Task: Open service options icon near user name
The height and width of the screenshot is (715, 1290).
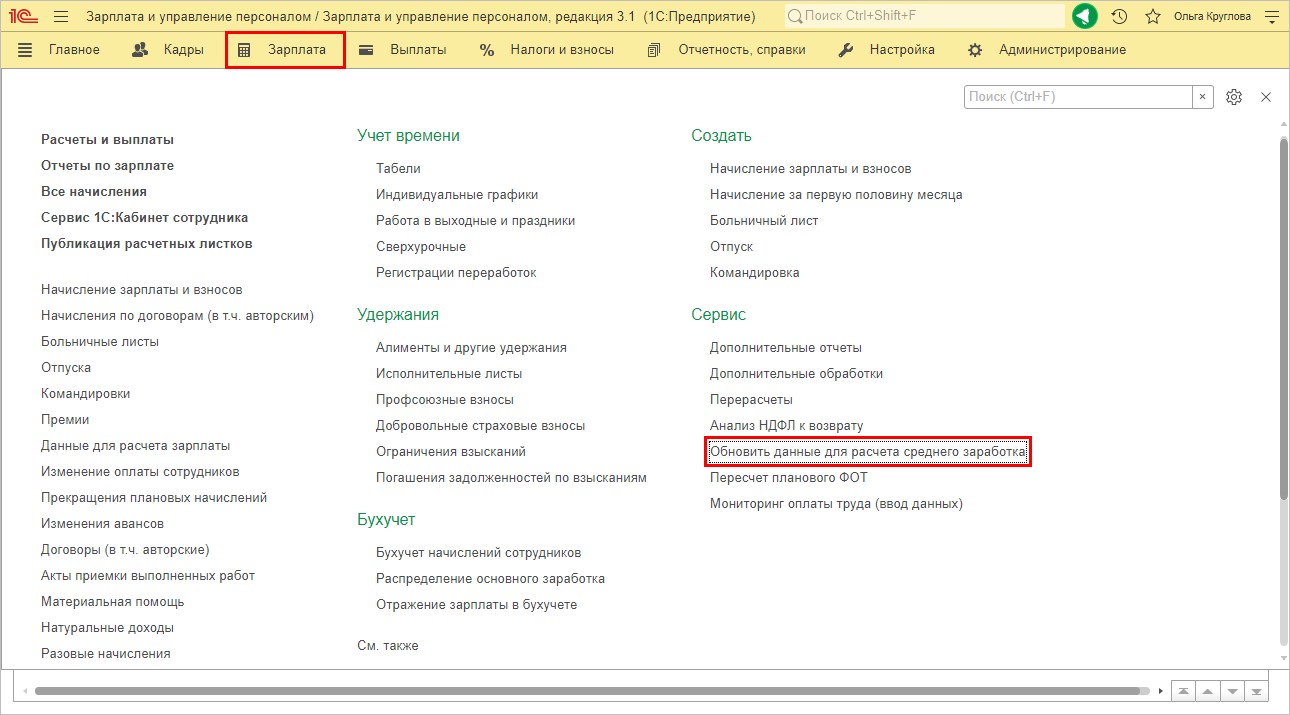Action: 1272,16
